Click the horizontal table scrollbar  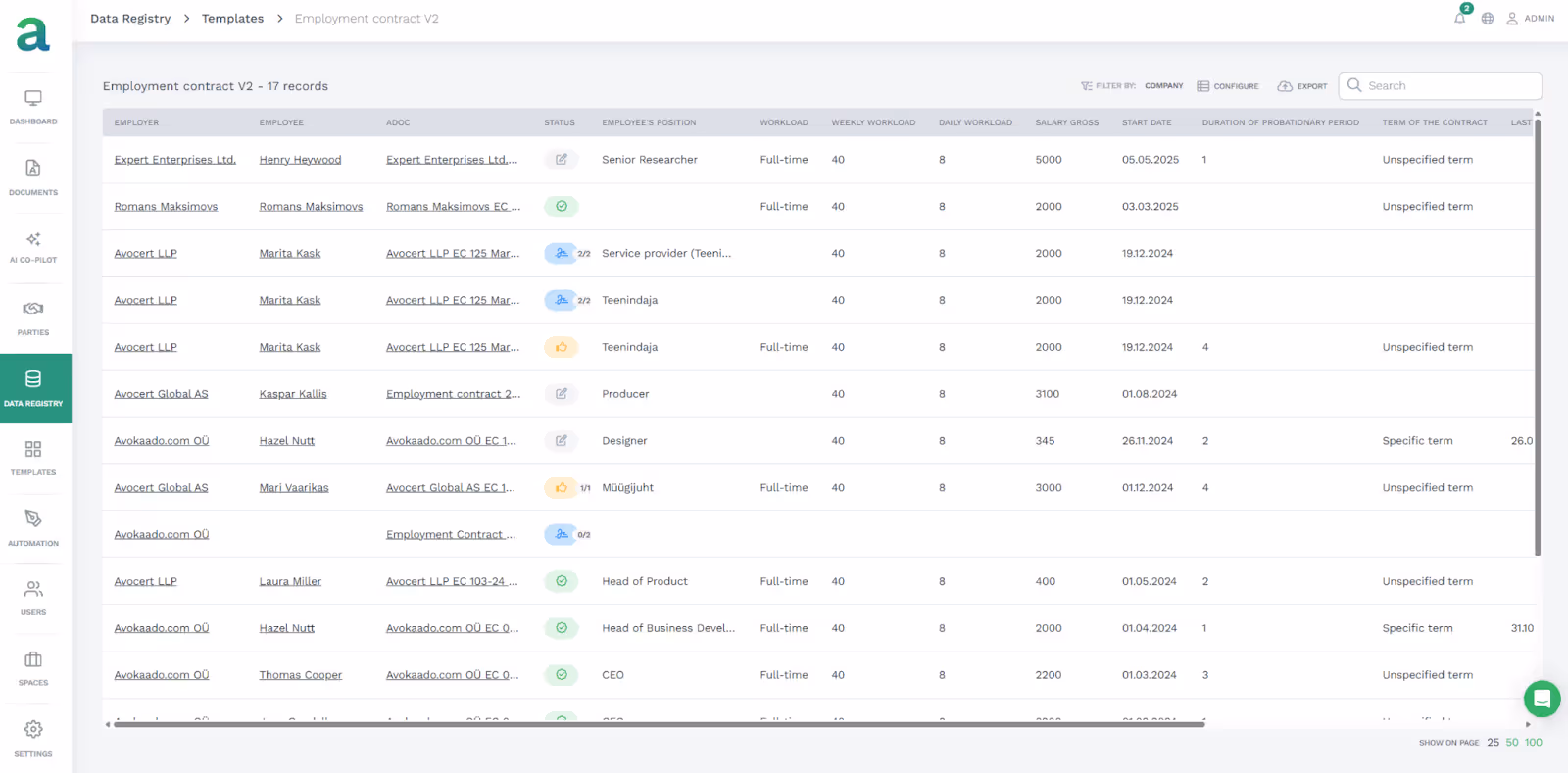coord(659,724)
